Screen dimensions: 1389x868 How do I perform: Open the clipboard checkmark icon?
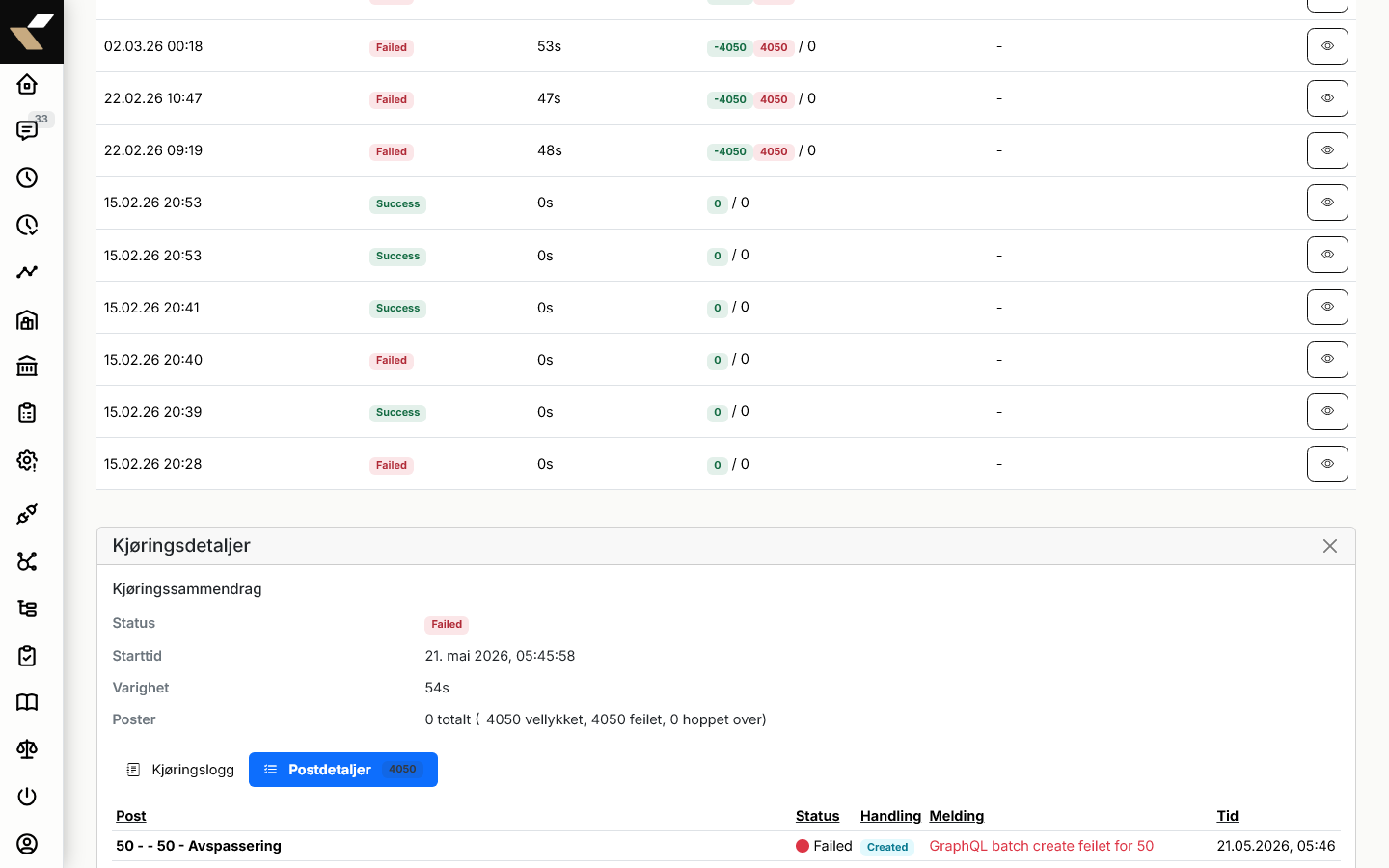27,656
